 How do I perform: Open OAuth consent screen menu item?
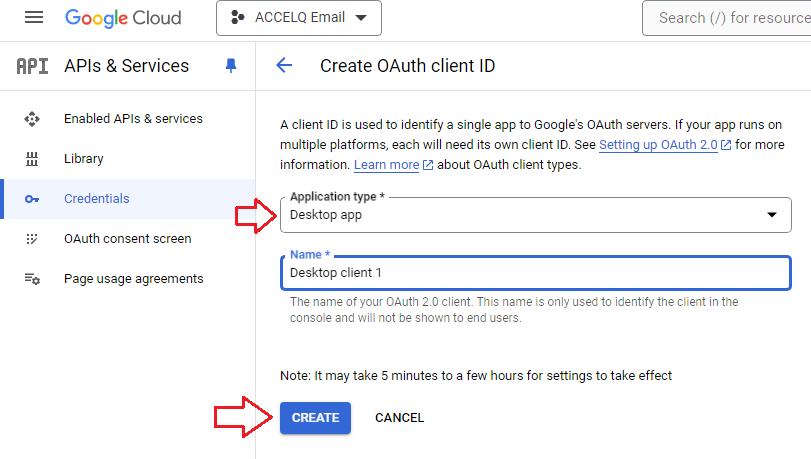tap(128, 239)
